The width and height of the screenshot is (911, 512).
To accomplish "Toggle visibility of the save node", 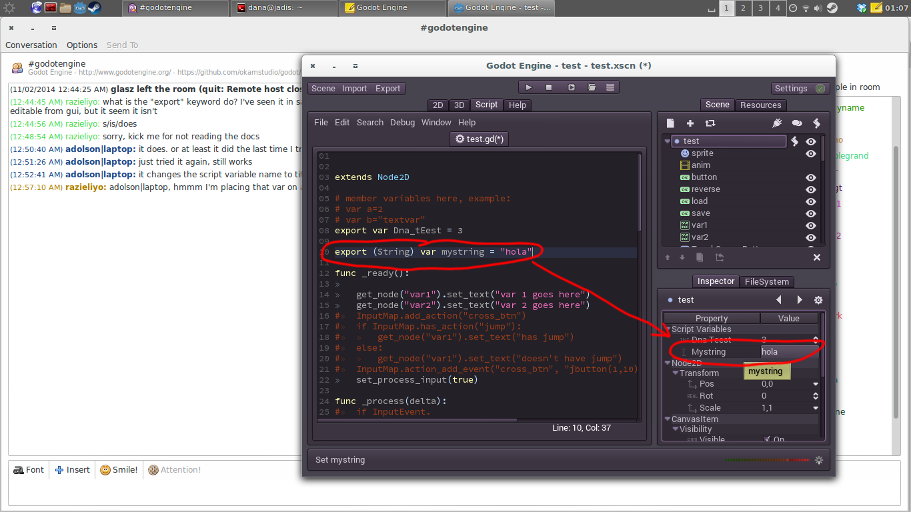I will point(811,214).
